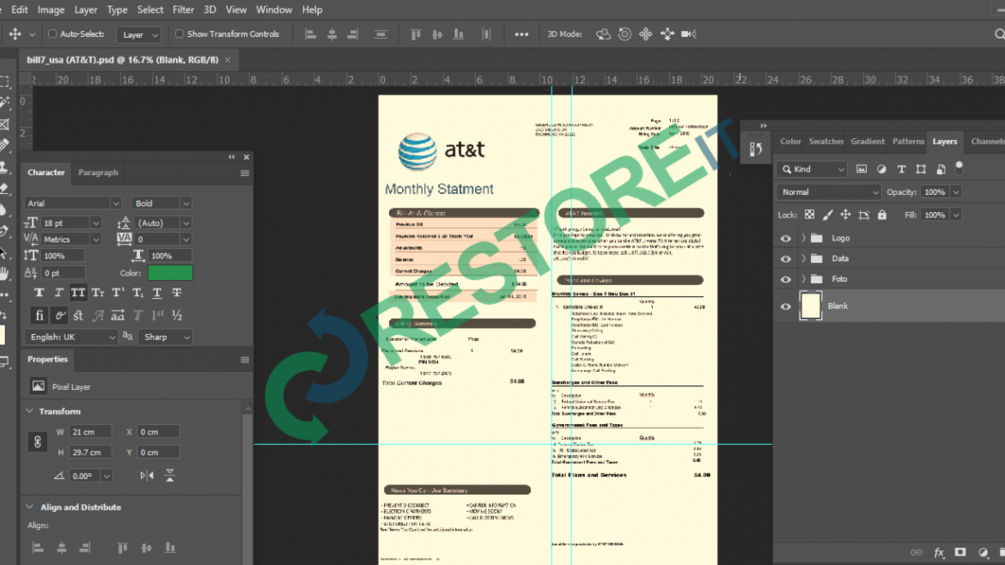Filter layers by smart objects icon
Screen dimensions: 1005x565
click(x=941, y=169)
